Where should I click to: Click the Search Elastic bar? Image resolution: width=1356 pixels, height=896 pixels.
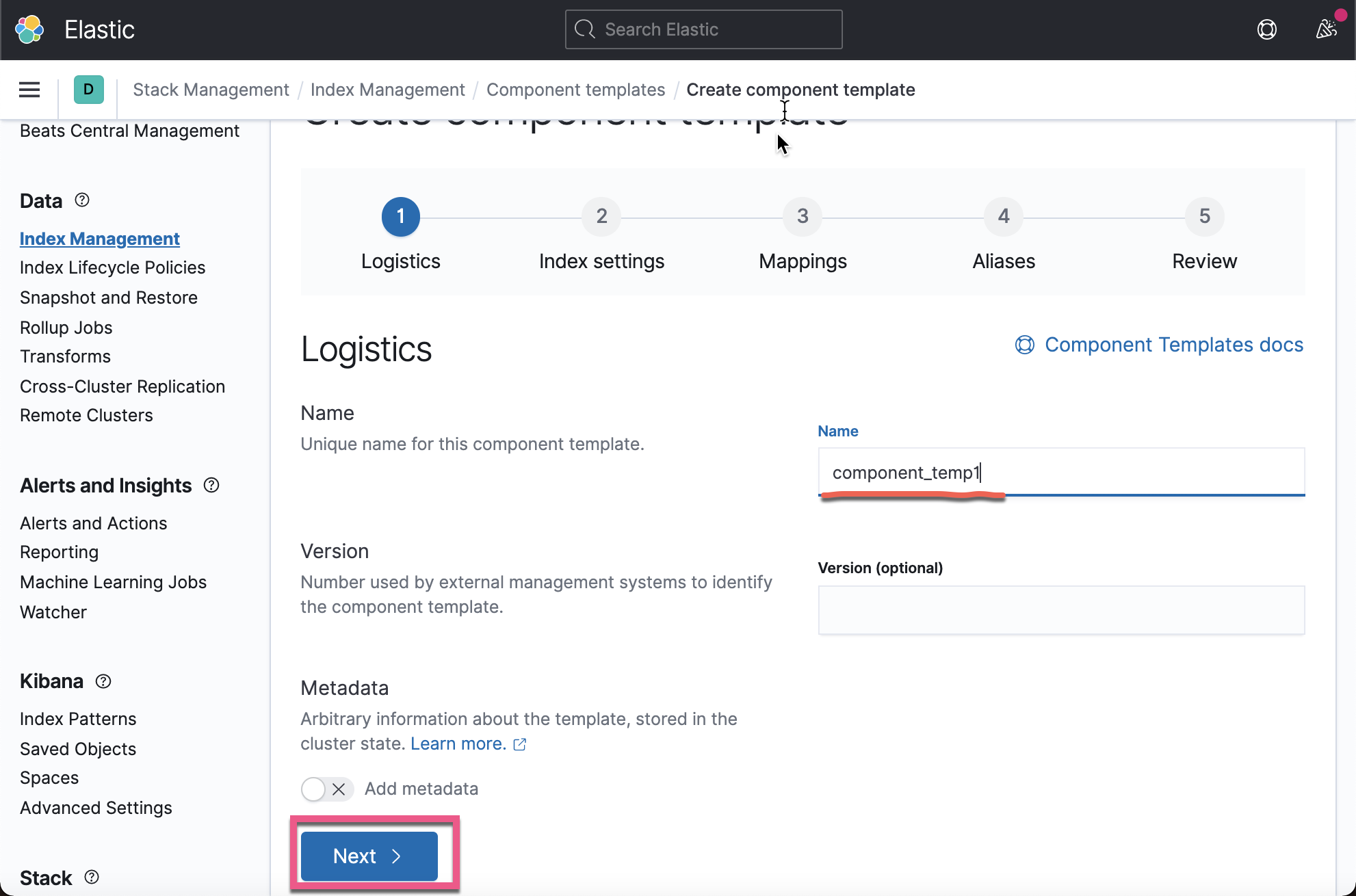point(703,29)
